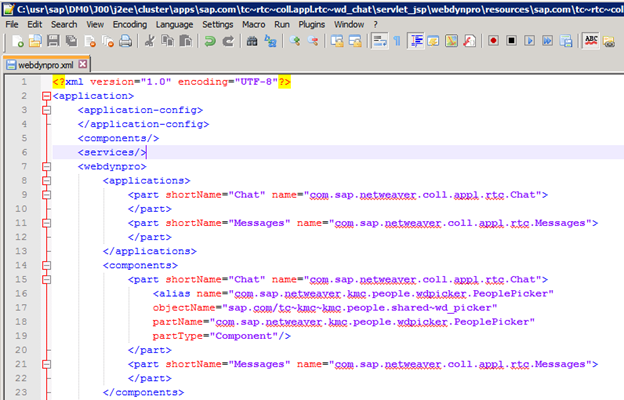The image size is (624, 400).
Task: Open the Plugins menu
Action: point(312,25)
